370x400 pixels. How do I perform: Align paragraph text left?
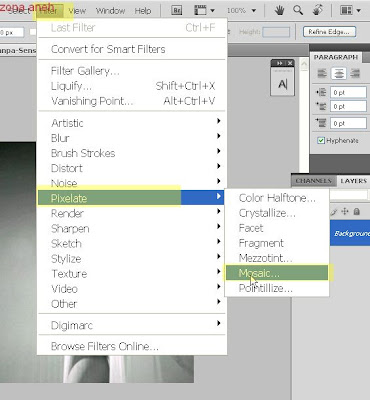click(322, 73)
